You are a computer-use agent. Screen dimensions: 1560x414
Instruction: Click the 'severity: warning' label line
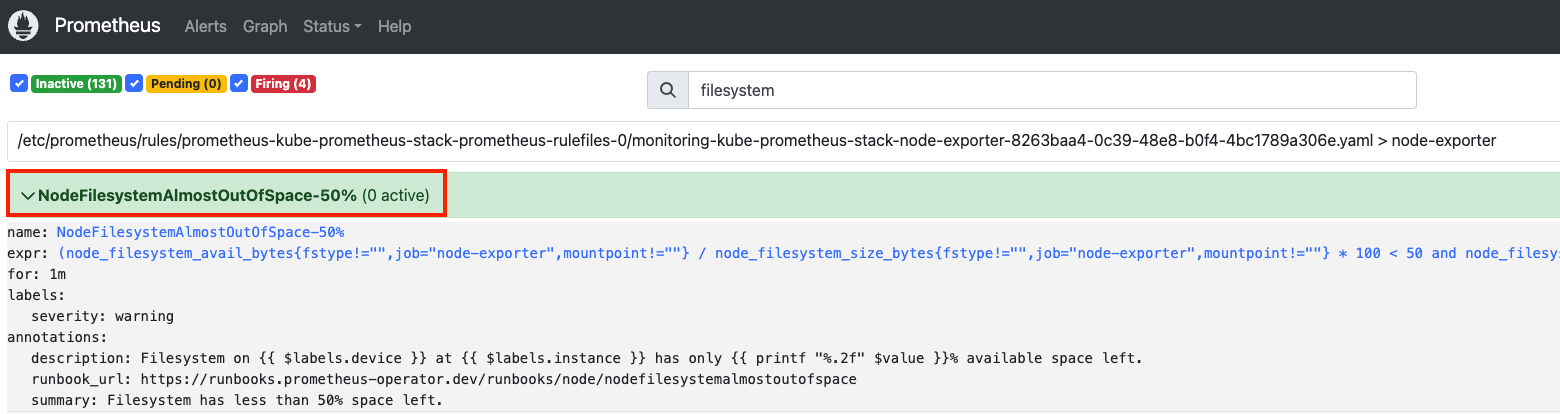pos(102,316)
